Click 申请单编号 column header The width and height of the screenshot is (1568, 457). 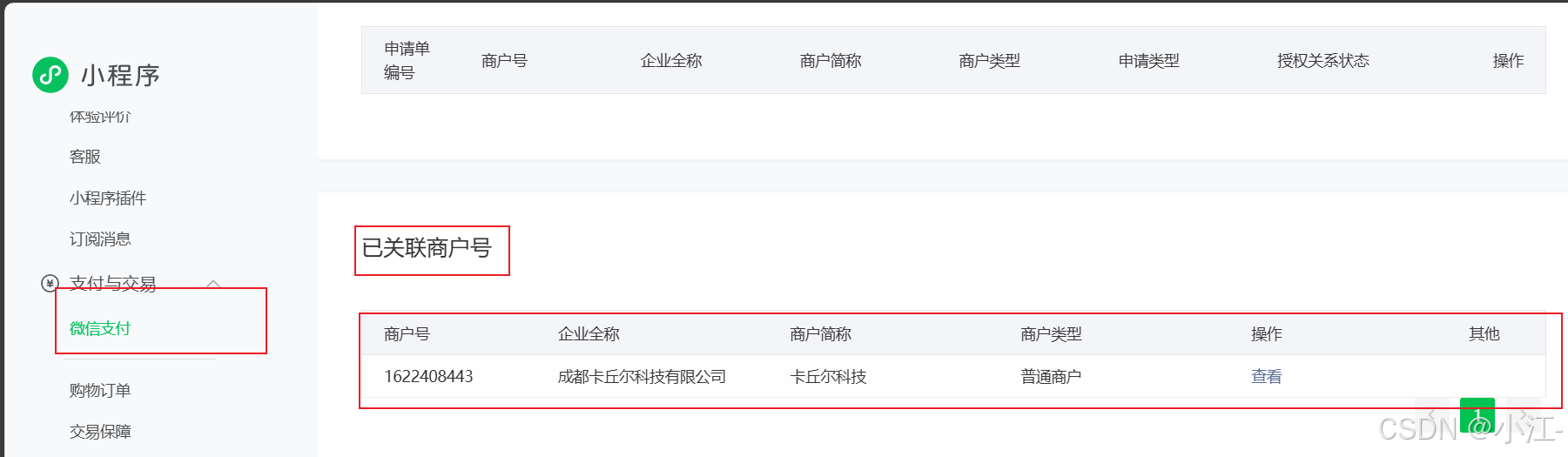[x=407, y=60]
